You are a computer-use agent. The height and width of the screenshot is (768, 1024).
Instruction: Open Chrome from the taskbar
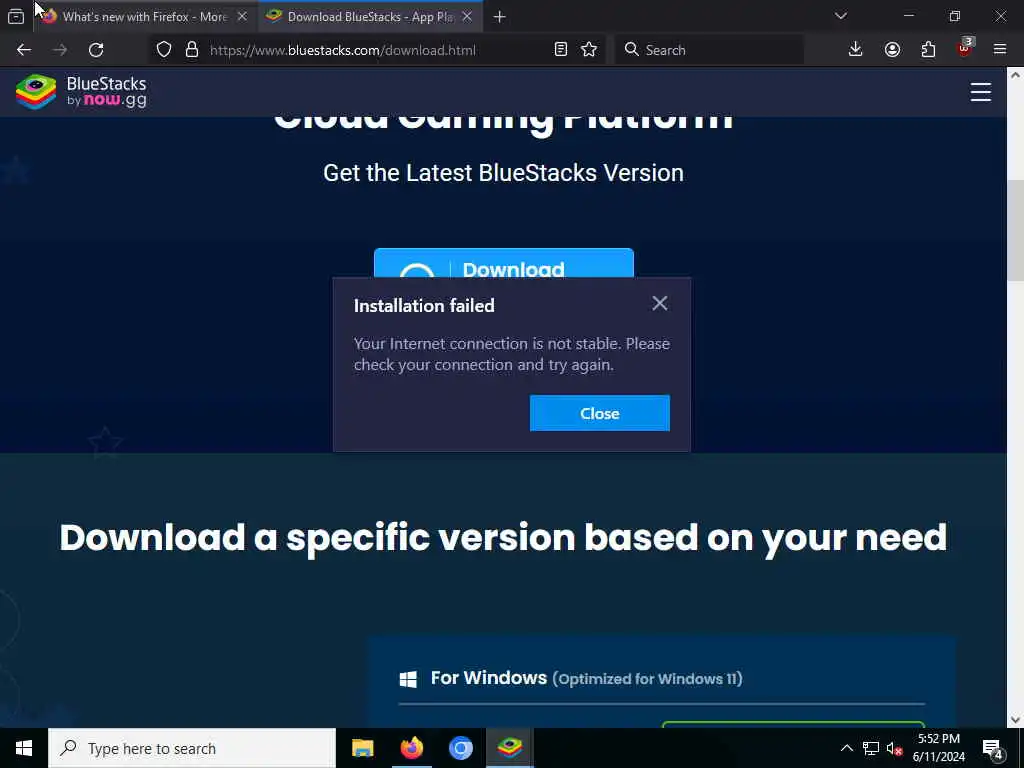[x=460, y=748]
